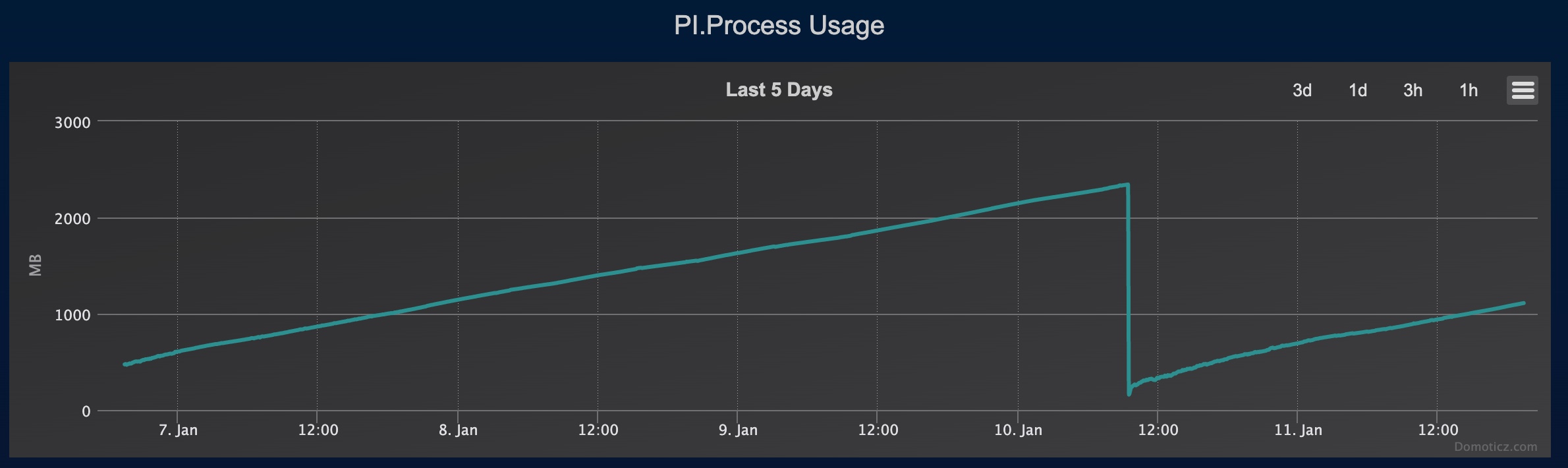This screenshot has width=1568, height=468.
Task: Click the 0 value y-axis label
Action: pyautogui.click(x=86, y=410)
